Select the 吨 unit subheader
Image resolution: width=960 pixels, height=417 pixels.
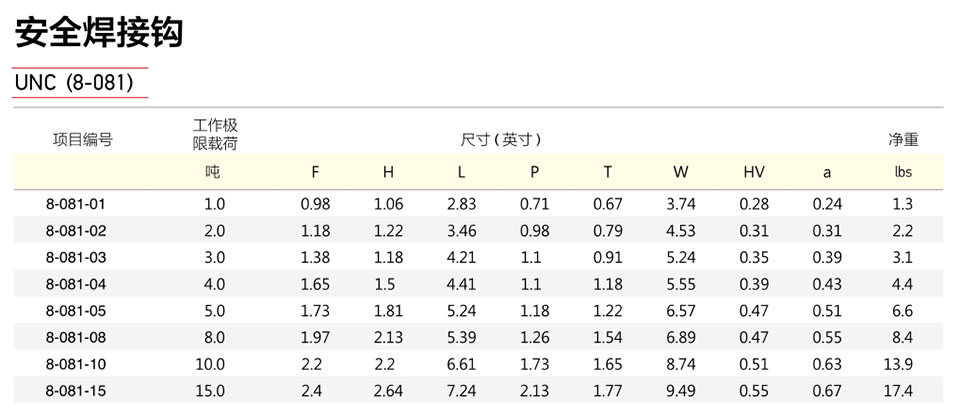coord(212,172)
